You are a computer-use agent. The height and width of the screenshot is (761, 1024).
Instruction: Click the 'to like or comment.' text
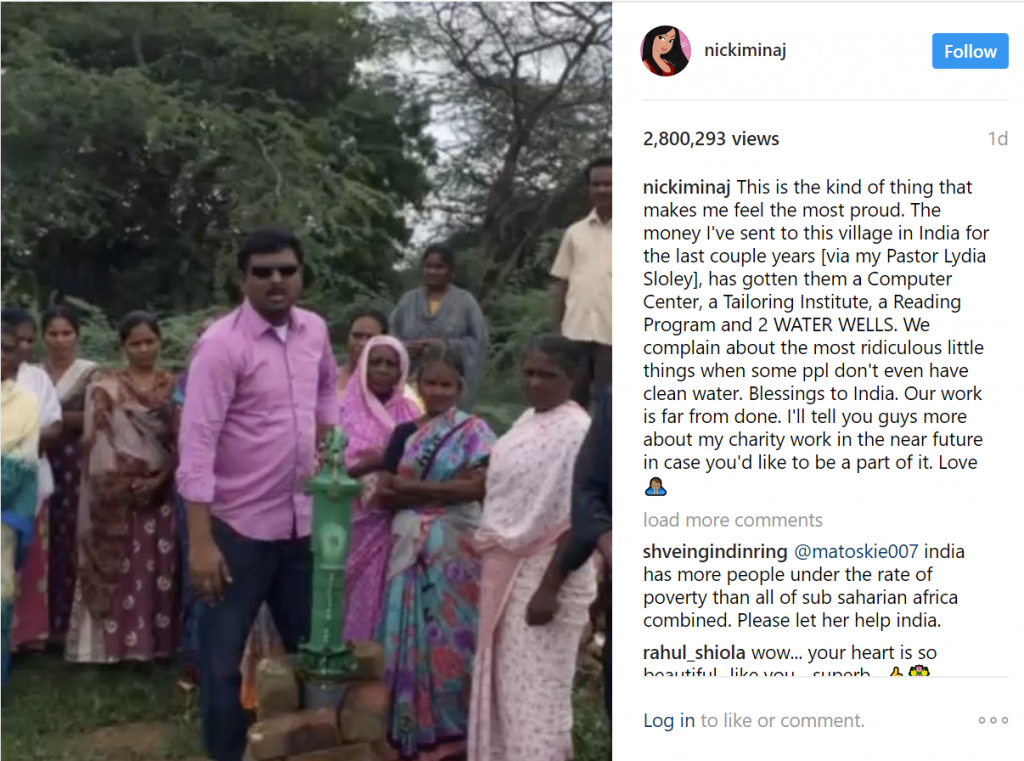782,720
